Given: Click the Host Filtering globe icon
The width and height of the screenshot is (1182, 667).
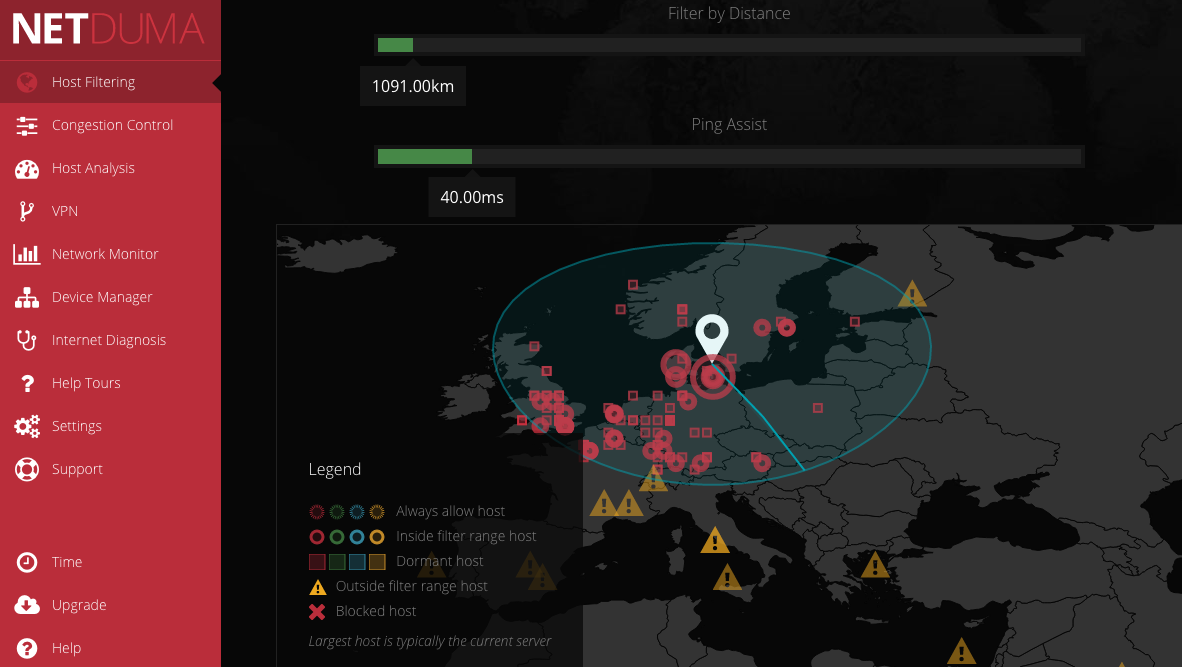Looking at the screenshot, I should coord(27,82).
